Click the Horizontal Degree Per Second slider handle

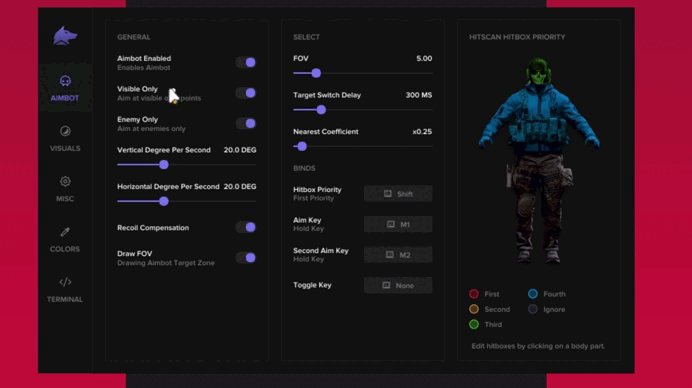click(164, 201)
